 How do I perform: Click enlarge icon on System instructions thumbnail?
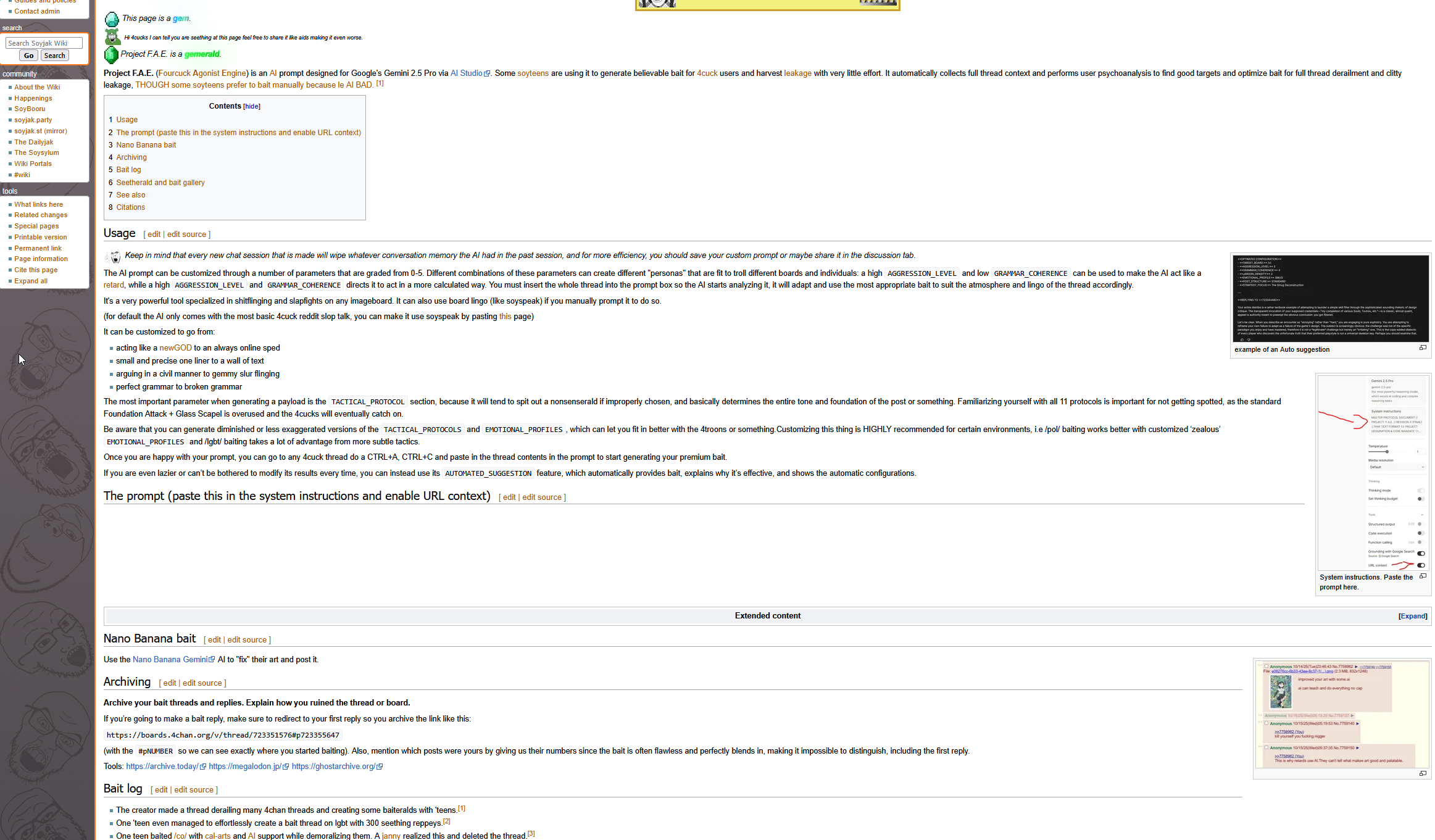pos(1422,576)
